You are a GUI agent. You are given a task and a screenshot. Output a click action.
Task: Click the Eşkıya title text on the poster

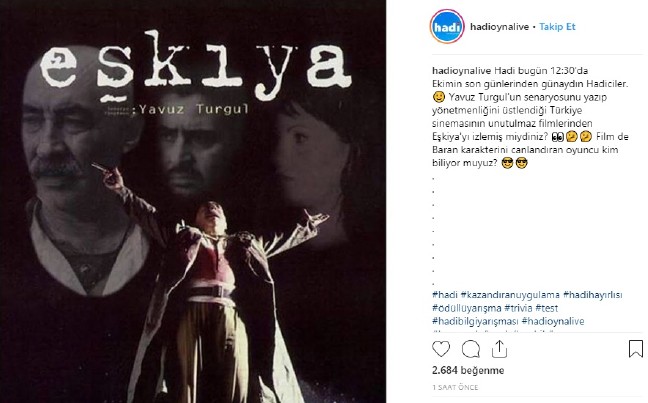pyautogui.click(x=196, y=65)
